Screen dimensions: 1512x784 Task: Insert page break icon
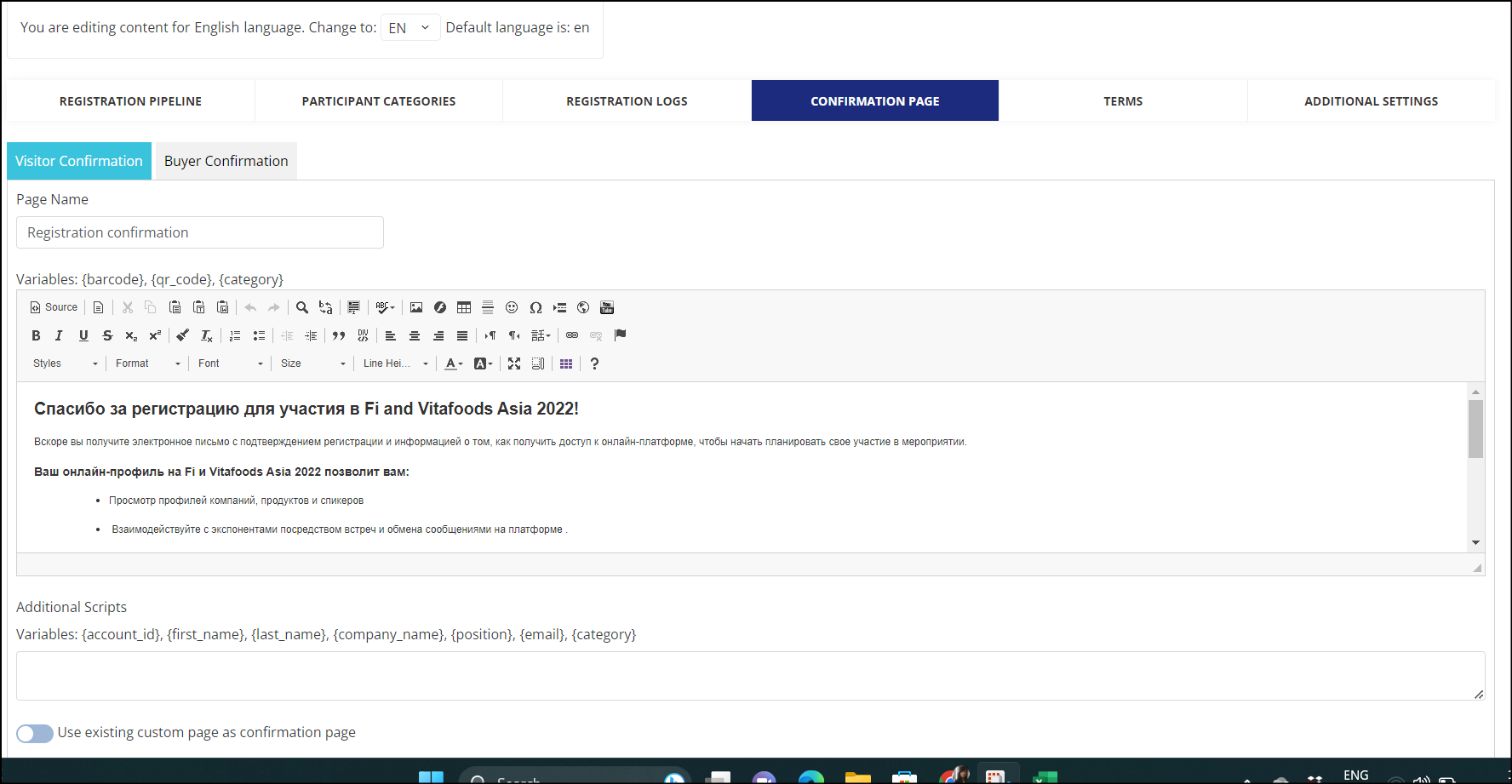(559, 307)
